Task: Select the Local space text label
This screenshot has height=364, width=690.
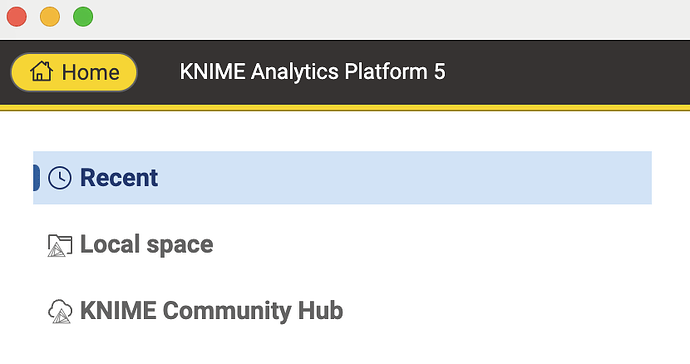Action: 147,245
